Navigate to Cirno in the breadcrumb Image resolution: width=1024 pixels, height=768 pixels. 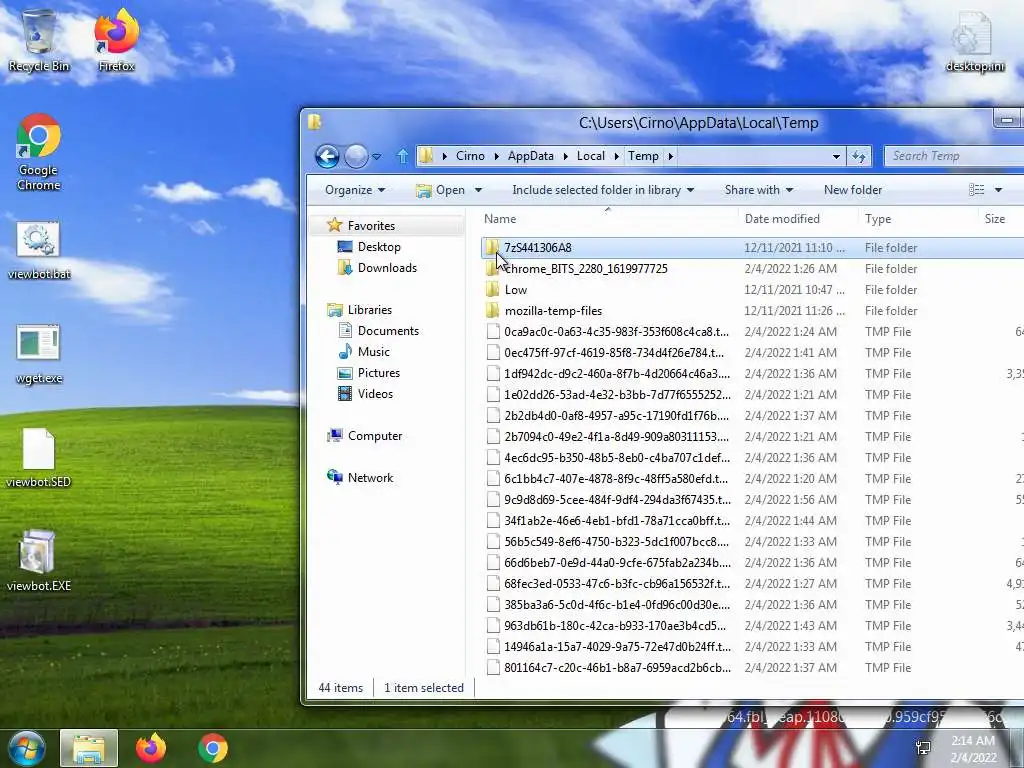click(x=470, y=156)
